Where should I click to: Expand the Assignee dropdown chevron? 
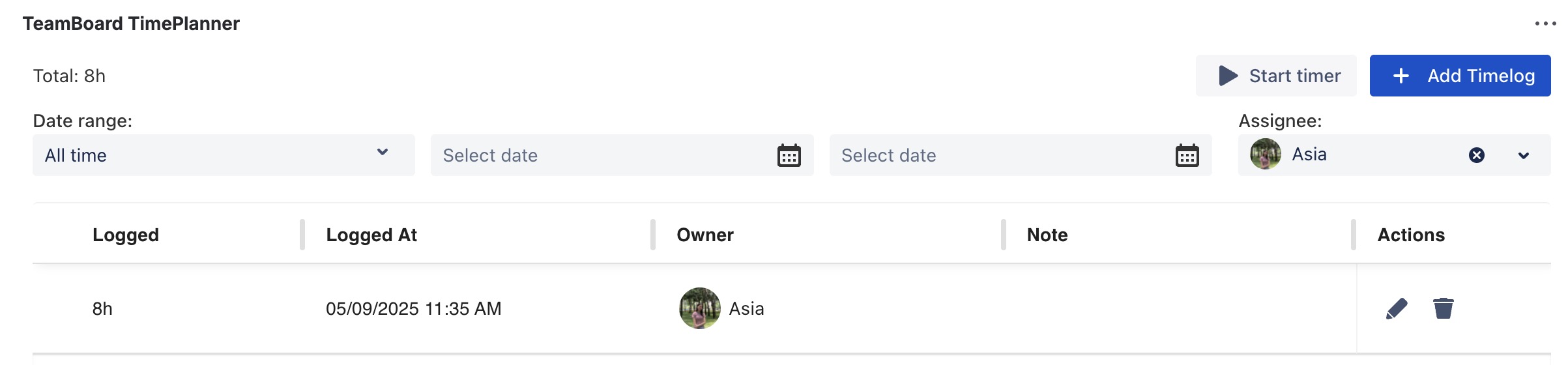pos(1524,156)
